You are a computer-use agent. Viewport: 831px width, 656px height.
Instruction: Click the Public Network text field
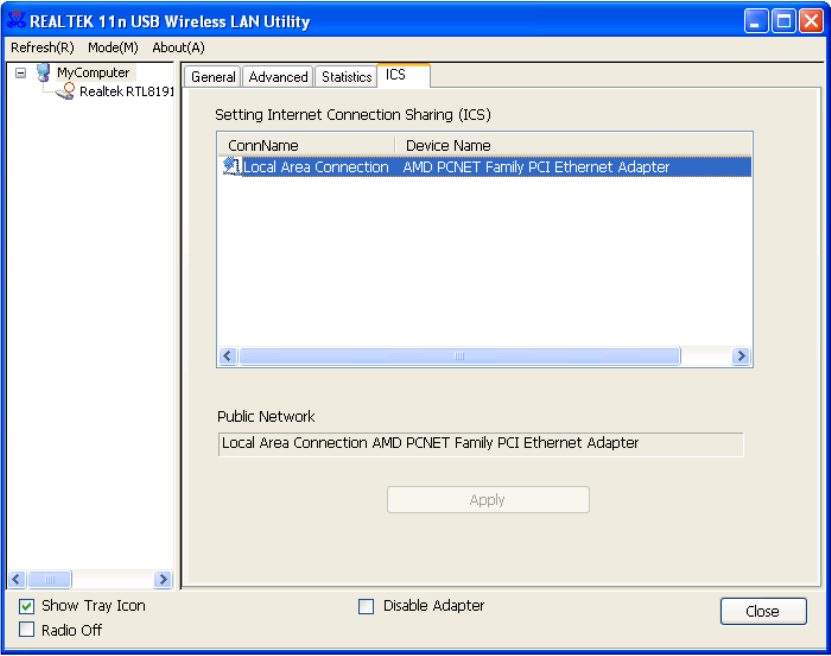click(x=481, y=444)
